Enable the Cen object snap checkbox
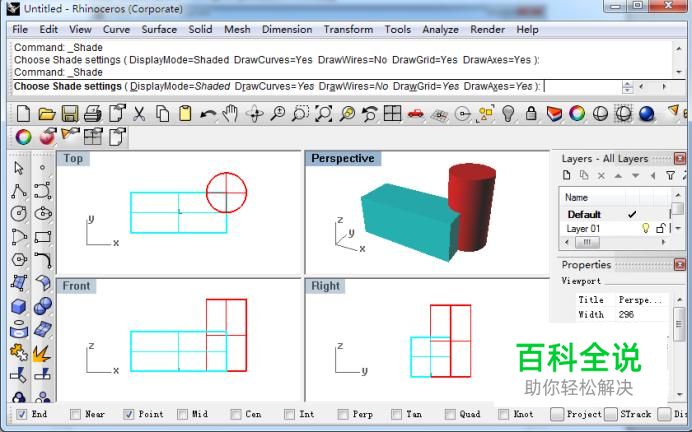The image size is (692, 432). coord(236,414)
